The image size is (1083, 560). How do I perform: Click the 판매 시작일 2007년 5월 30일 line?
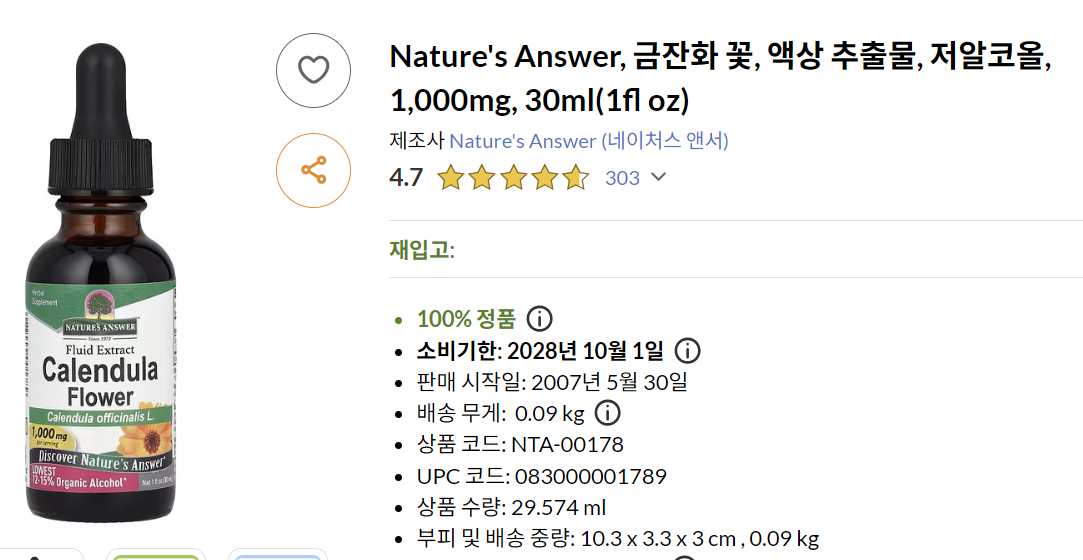(x=552, y=382)
